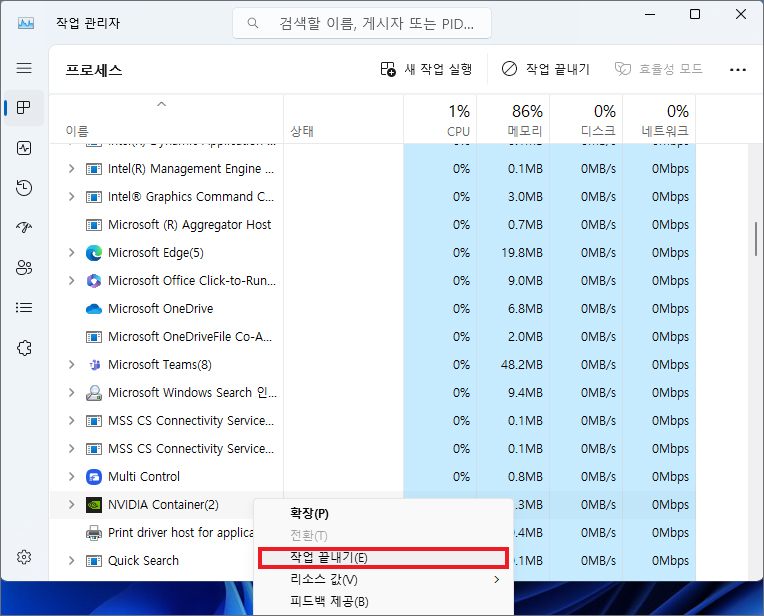The image size is (764, 616).
Task: Sort by the 메모리 column header
Action: (x=513, y=119)
